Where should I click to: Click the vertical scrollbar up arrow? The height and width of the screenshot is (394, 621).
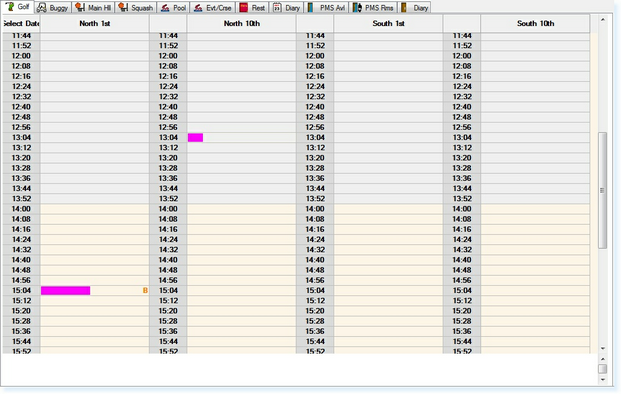tap(602, 19)
